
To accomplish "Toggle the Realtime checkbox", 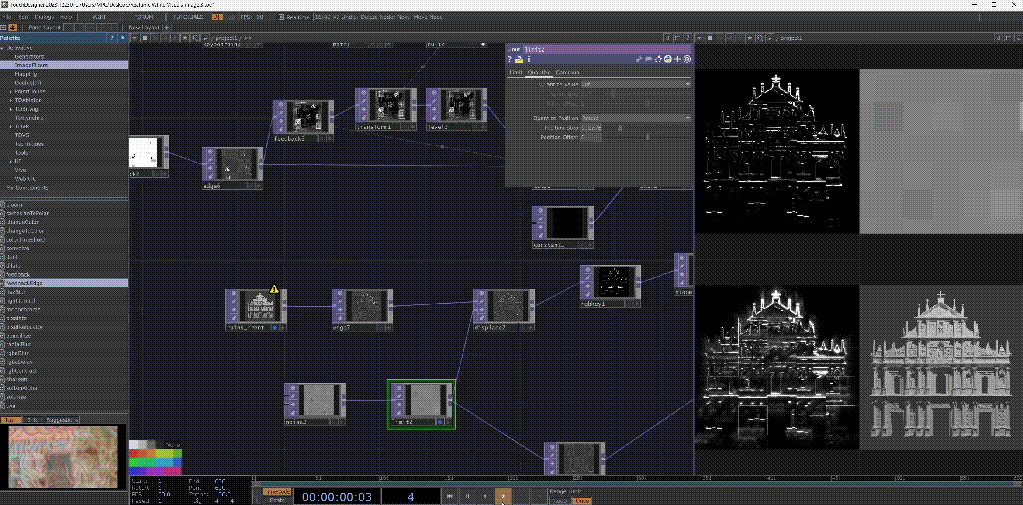I will [x=280, y=17].
